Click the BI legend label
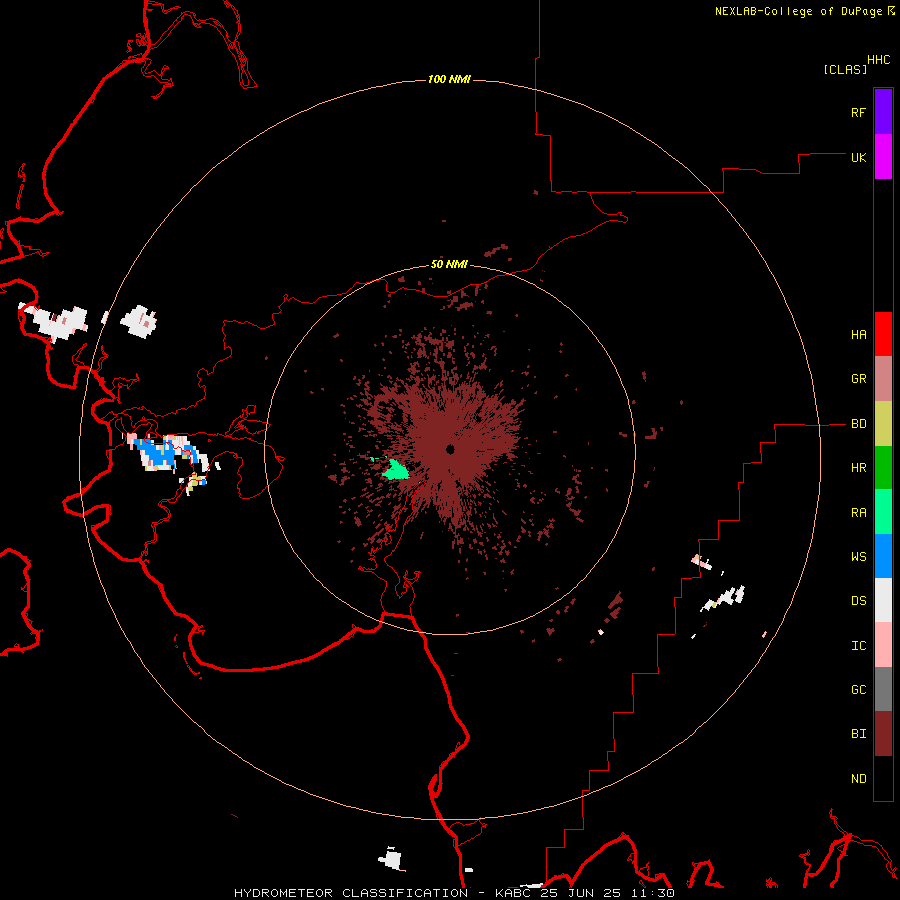 [858, 734]
